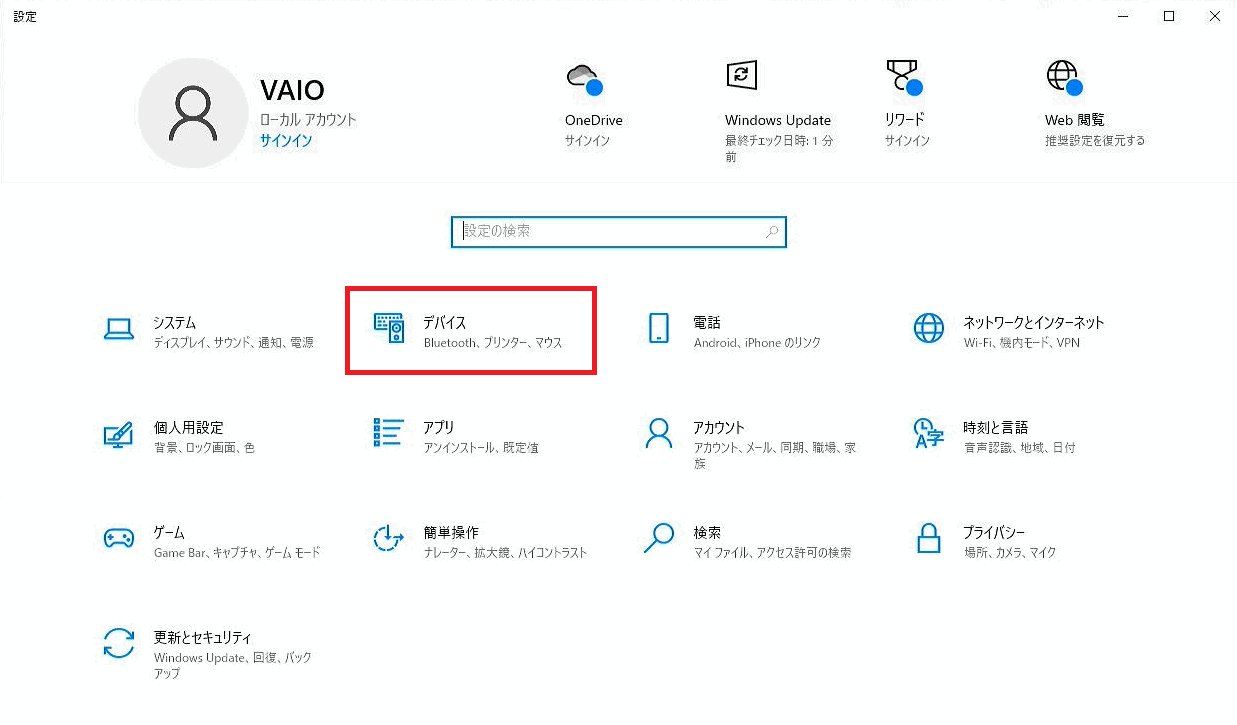This screenshot has height=725, width=1237.
Task: Click the 更新とセキュリティ category title
Action: tap(203, 638)
